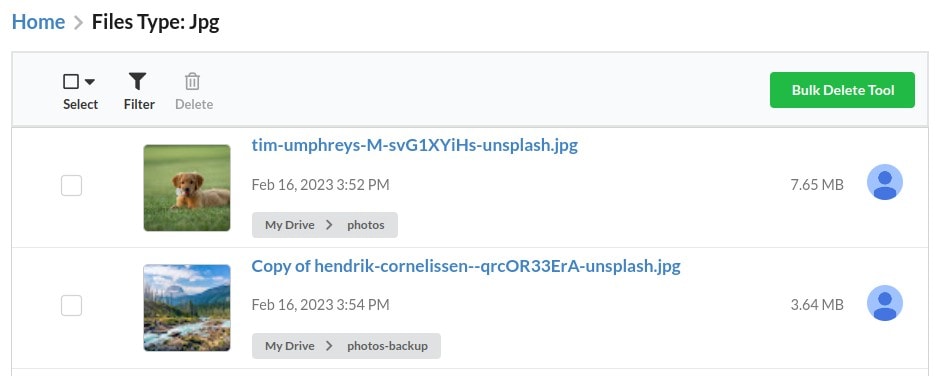The height and width of the screenshot is (376, 941).
Task: Click the Delete trash can icon
Action: click(192, 81)
